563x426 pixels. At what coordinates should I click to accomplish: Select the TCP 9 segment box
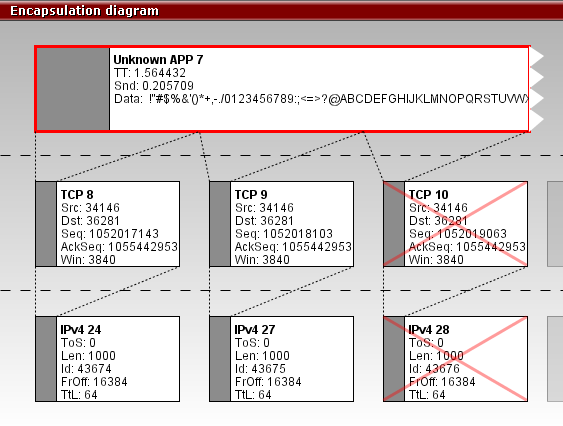(282, 224)
